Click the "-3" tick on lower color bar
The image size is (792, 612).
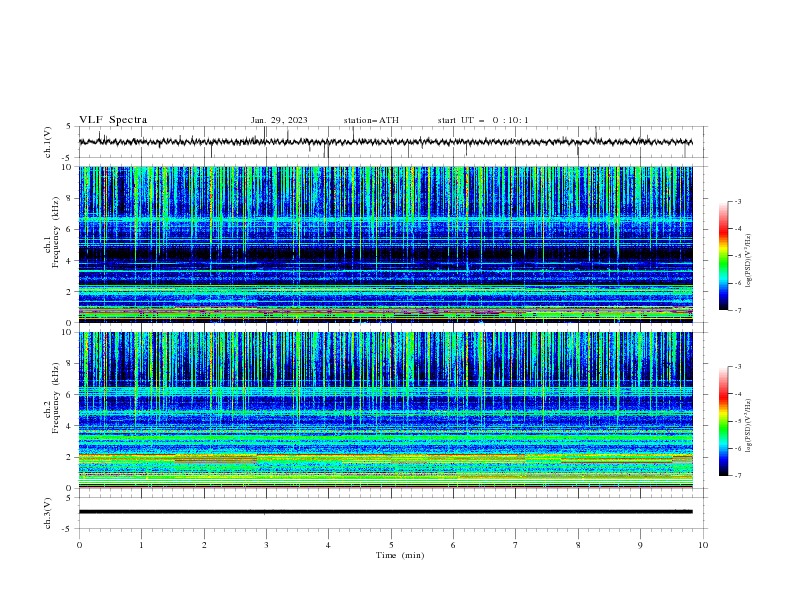[737, 367]
